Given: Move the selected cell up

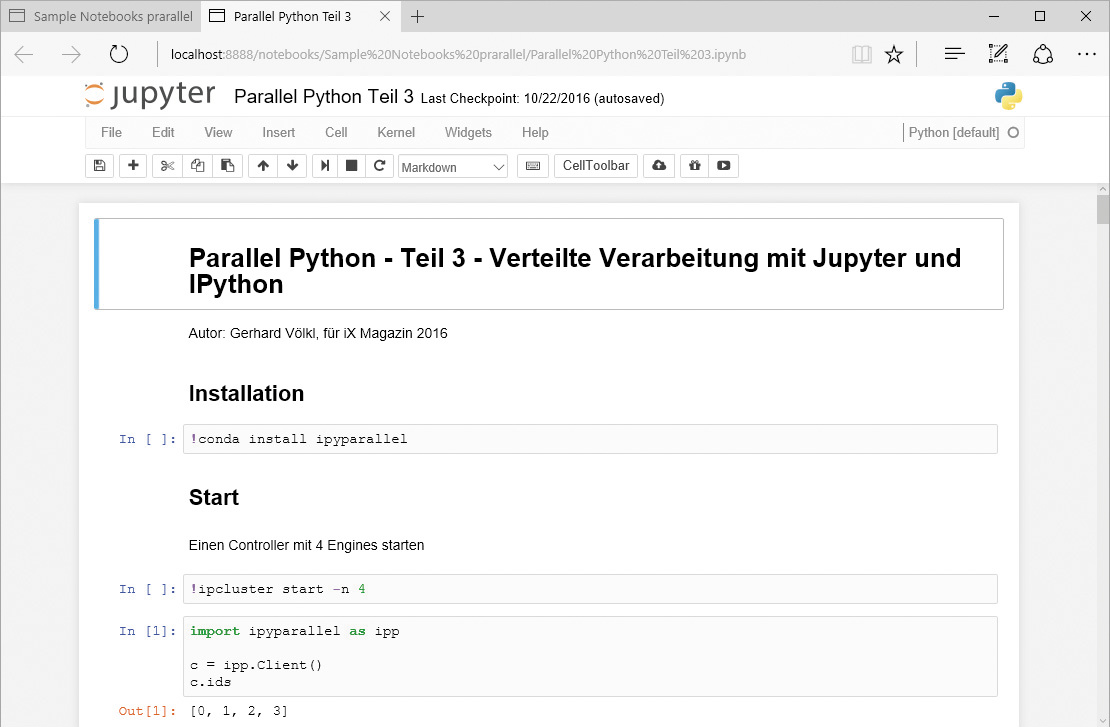Looking at the screenshot, I should click(x=263, y=166).
